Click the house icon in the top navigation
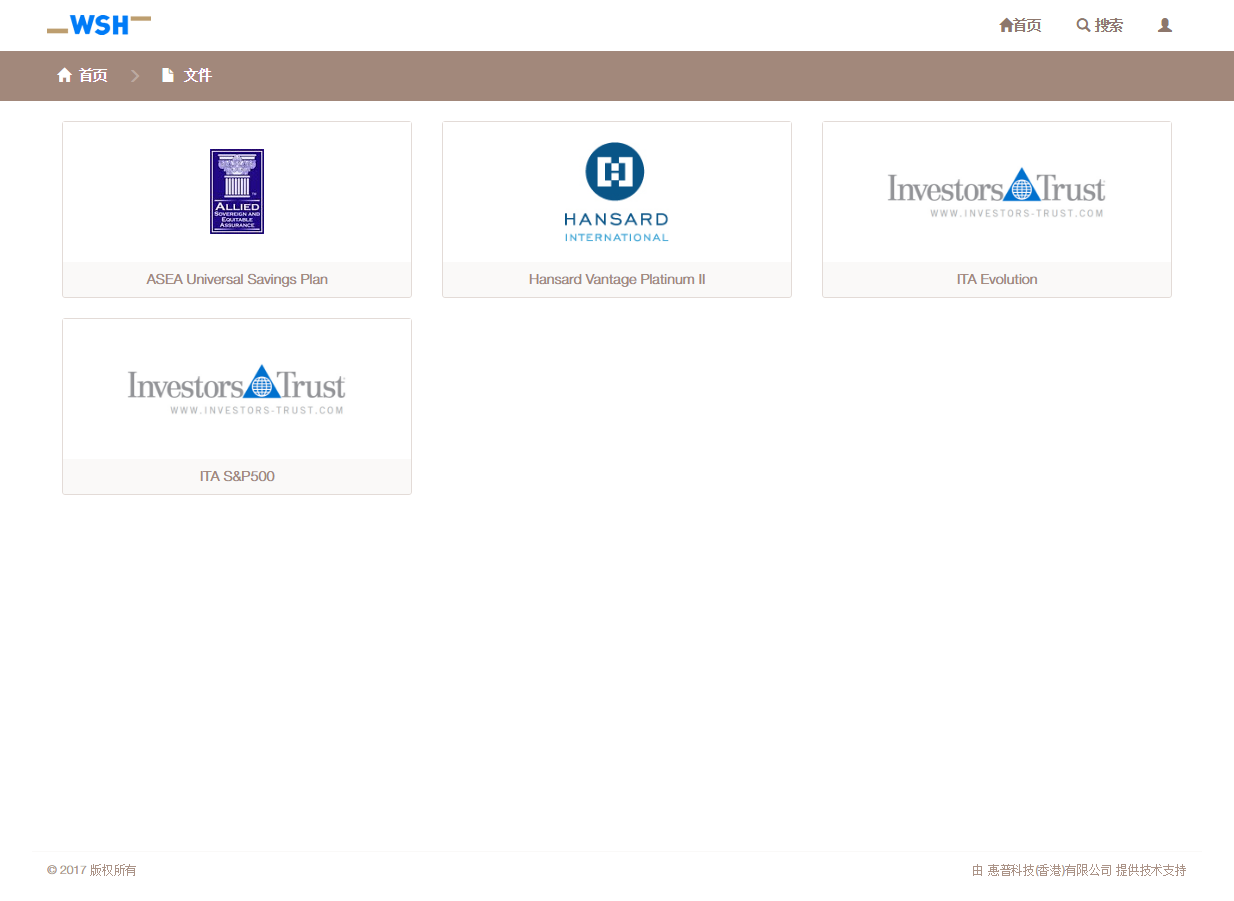 (1006, 25)
